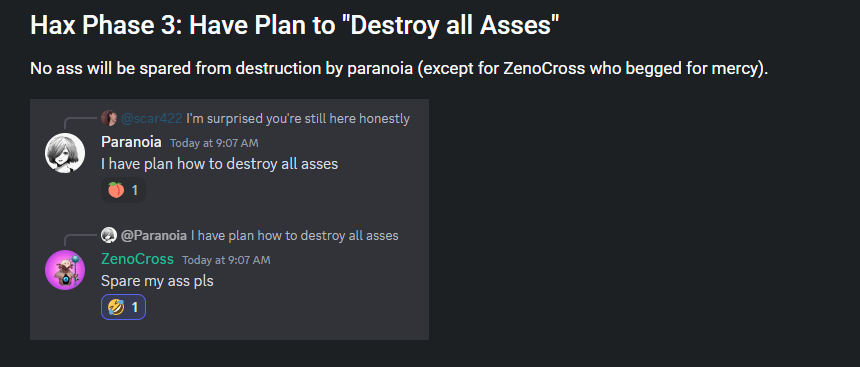Image resolution: width=860 pixels, height=367 pixels.
Task: Click the embedded Discord screenshot image
Action: click(x=229, y=219)
